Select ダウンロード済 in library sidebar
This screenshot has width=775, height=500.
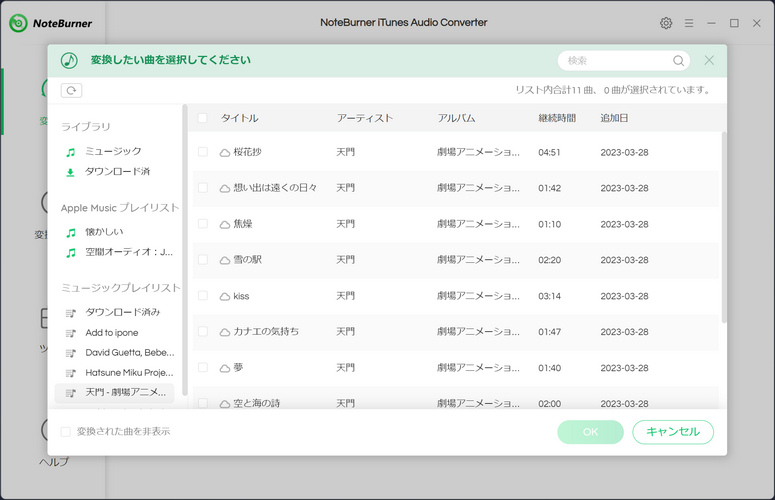(117, 171)
